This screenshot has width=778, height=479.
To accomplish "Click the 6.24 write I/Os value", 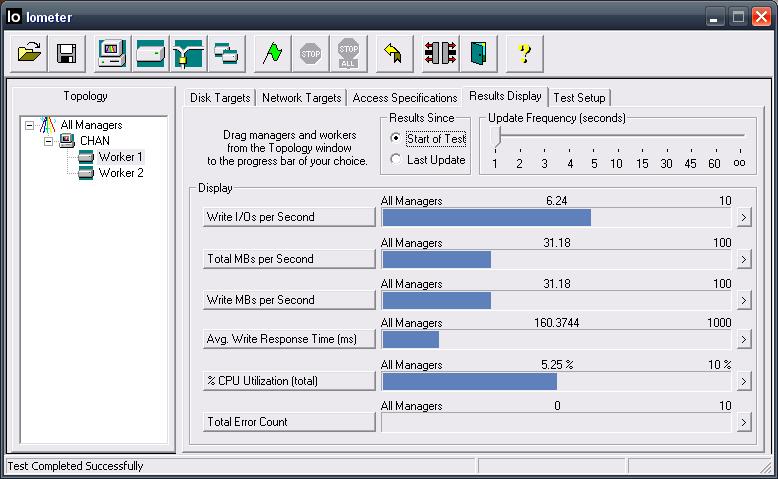I will tap(556, 201).
